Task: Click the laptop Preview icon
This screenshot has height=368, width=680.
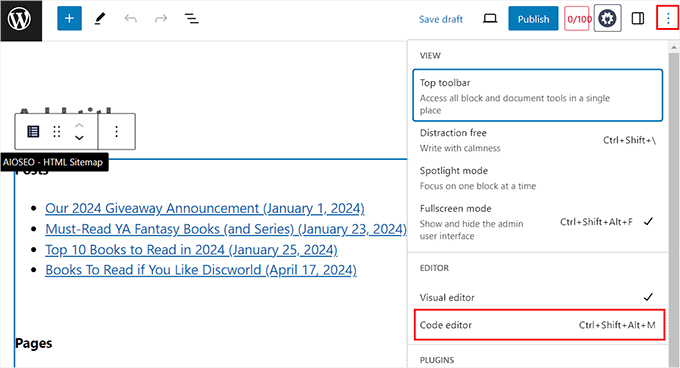Action: pos(490,19)
